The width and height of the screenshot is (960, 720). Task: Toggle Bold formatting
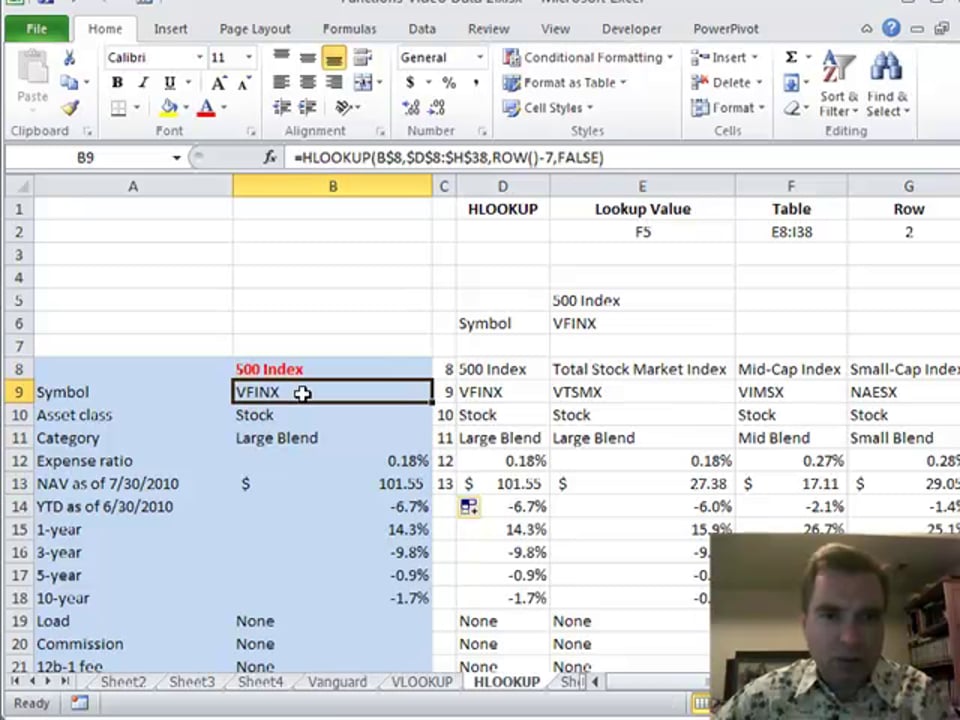click(118, 83)
